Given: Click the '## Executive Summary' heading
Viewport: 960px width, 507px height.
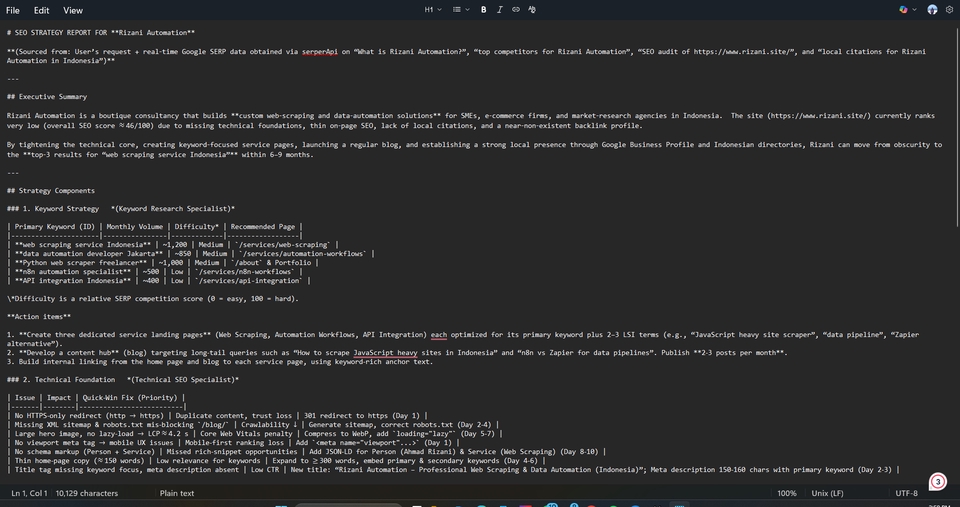Looking at the screenshot, I should (x=47, y=97).
